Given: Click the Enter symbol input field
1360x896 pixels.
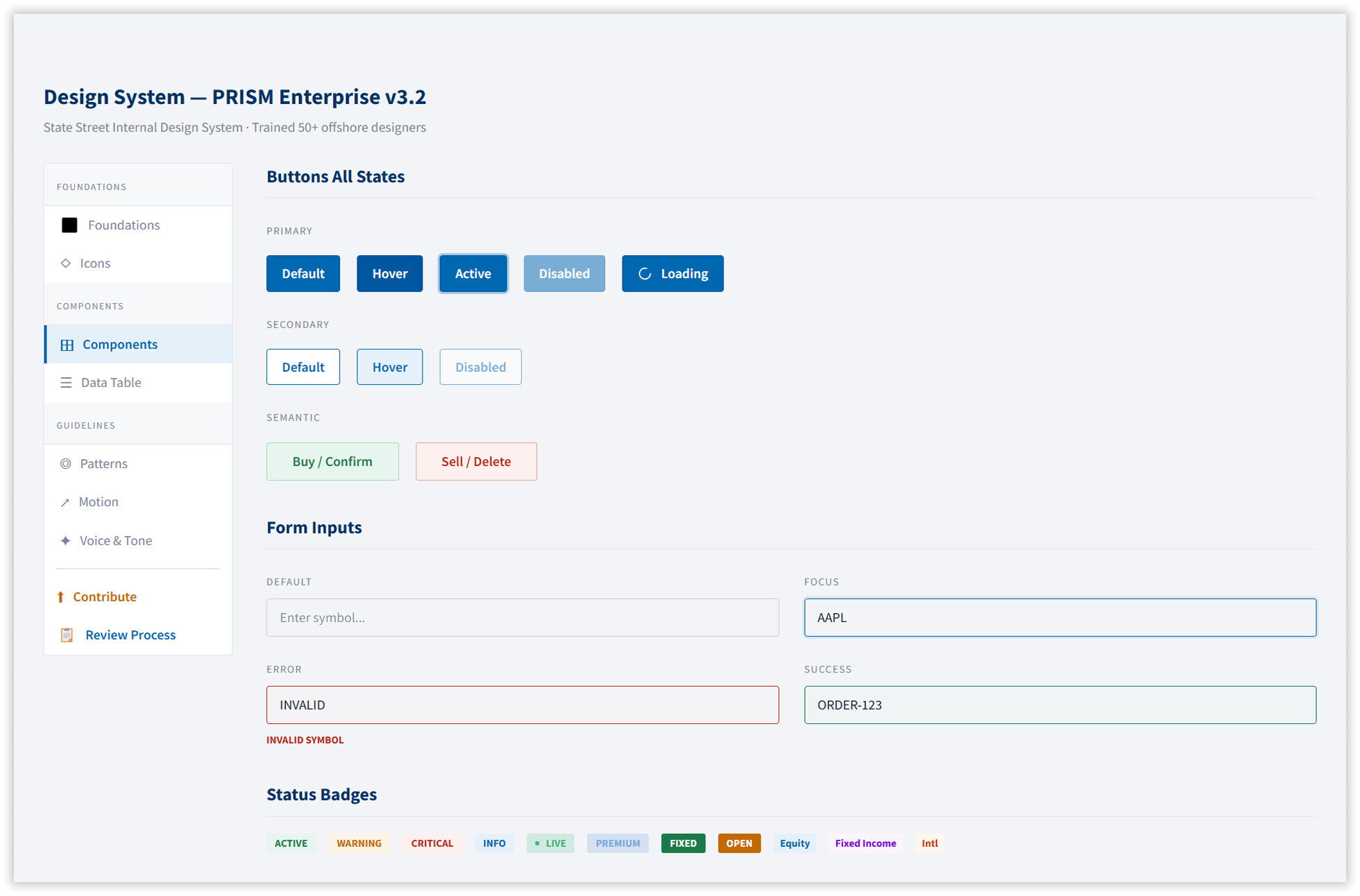Looking at the screenshot, I should [x=522, y=617].
